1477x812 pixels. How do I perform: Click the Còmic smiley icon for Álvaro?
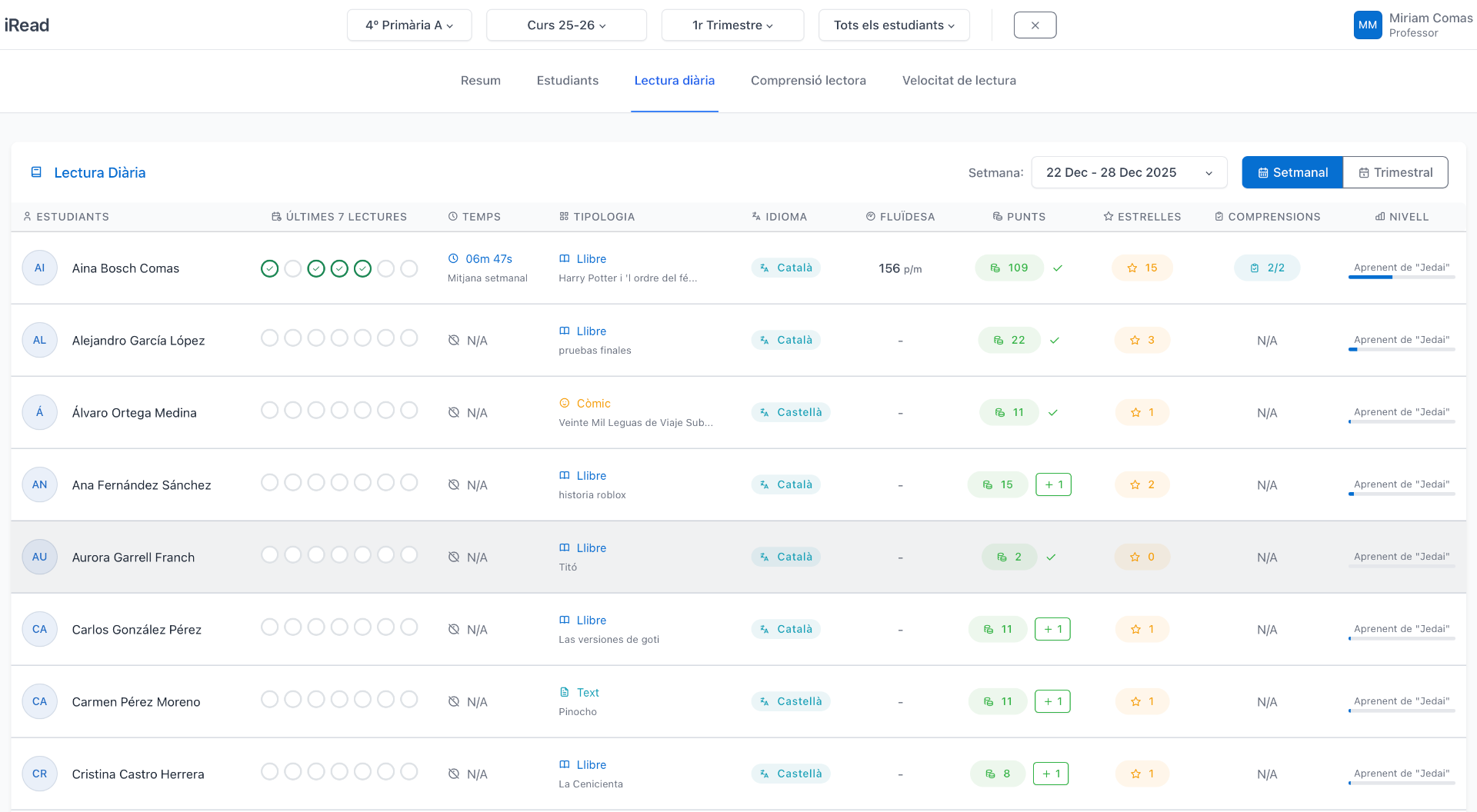tap(565, 403)
